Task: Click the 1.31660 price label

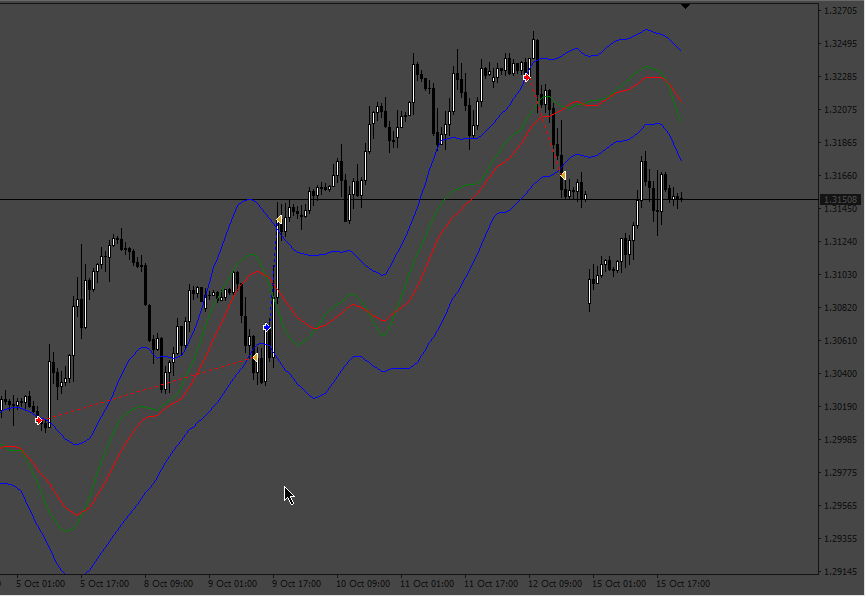Action: click(840, 176)
